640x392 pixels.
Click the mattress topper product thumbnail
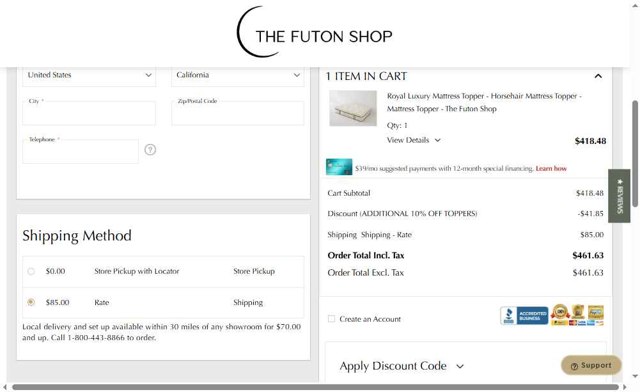[353, 108]
